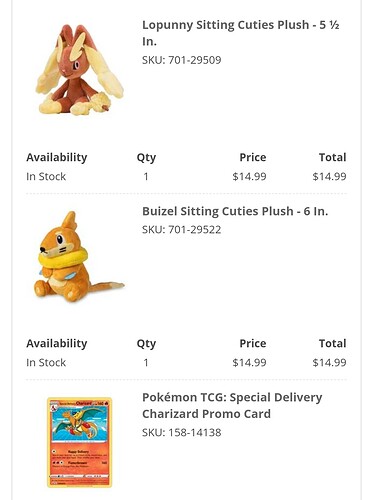Click the Total header in the Buizel row
Screen dimensions: 372x500
coord(332,343)
